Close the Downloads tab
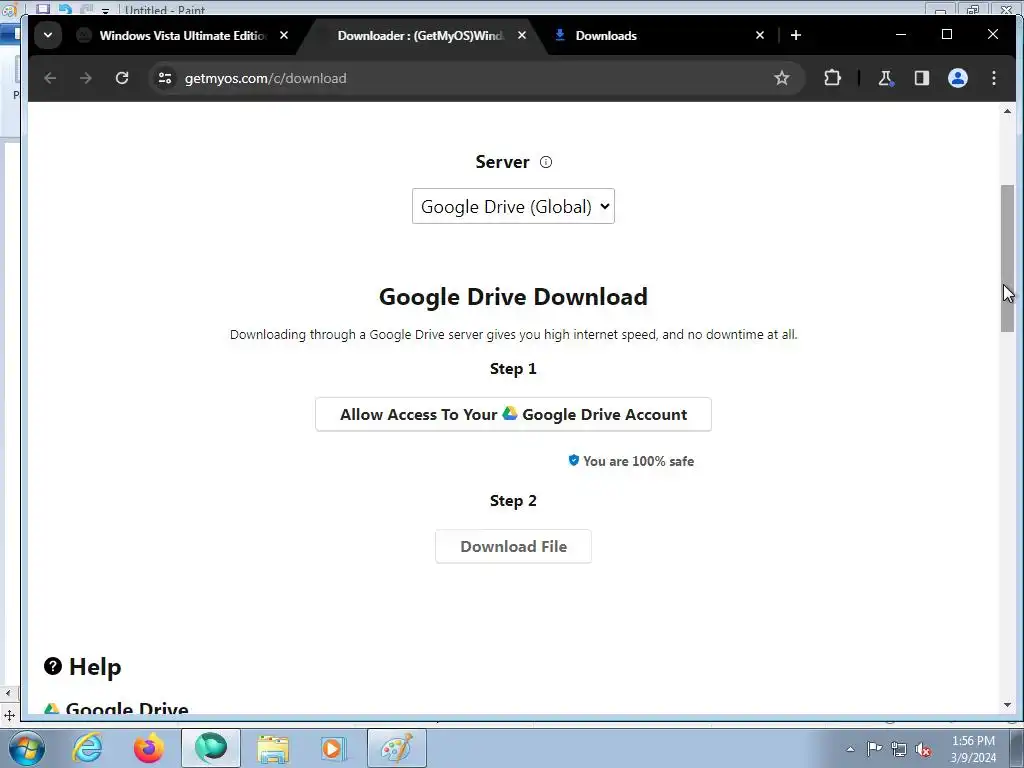 (x=760, y=35)
